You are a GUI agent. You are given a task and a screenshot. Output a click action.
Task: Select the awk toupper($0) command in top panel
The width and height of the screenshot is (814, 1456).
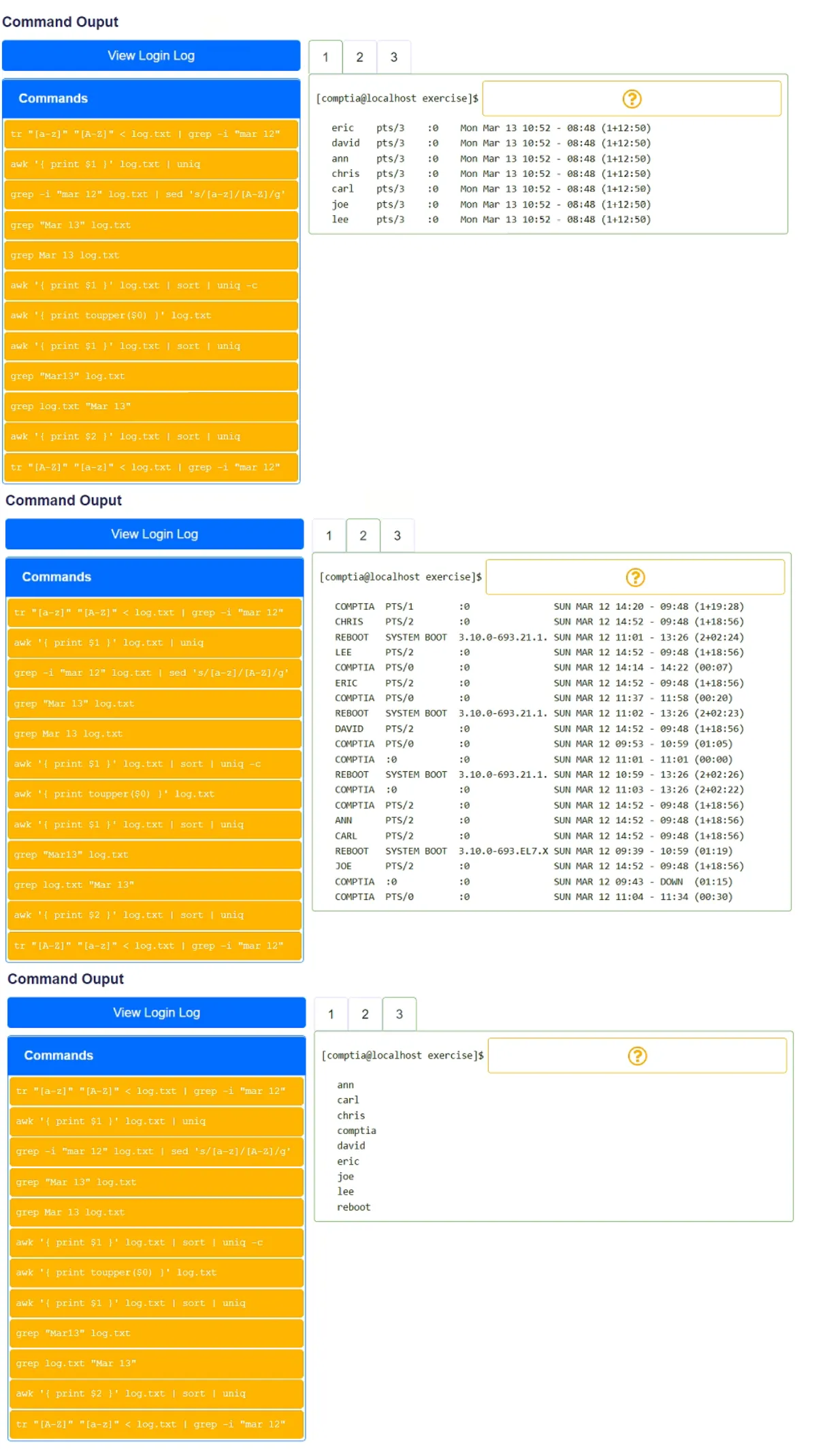151,316
